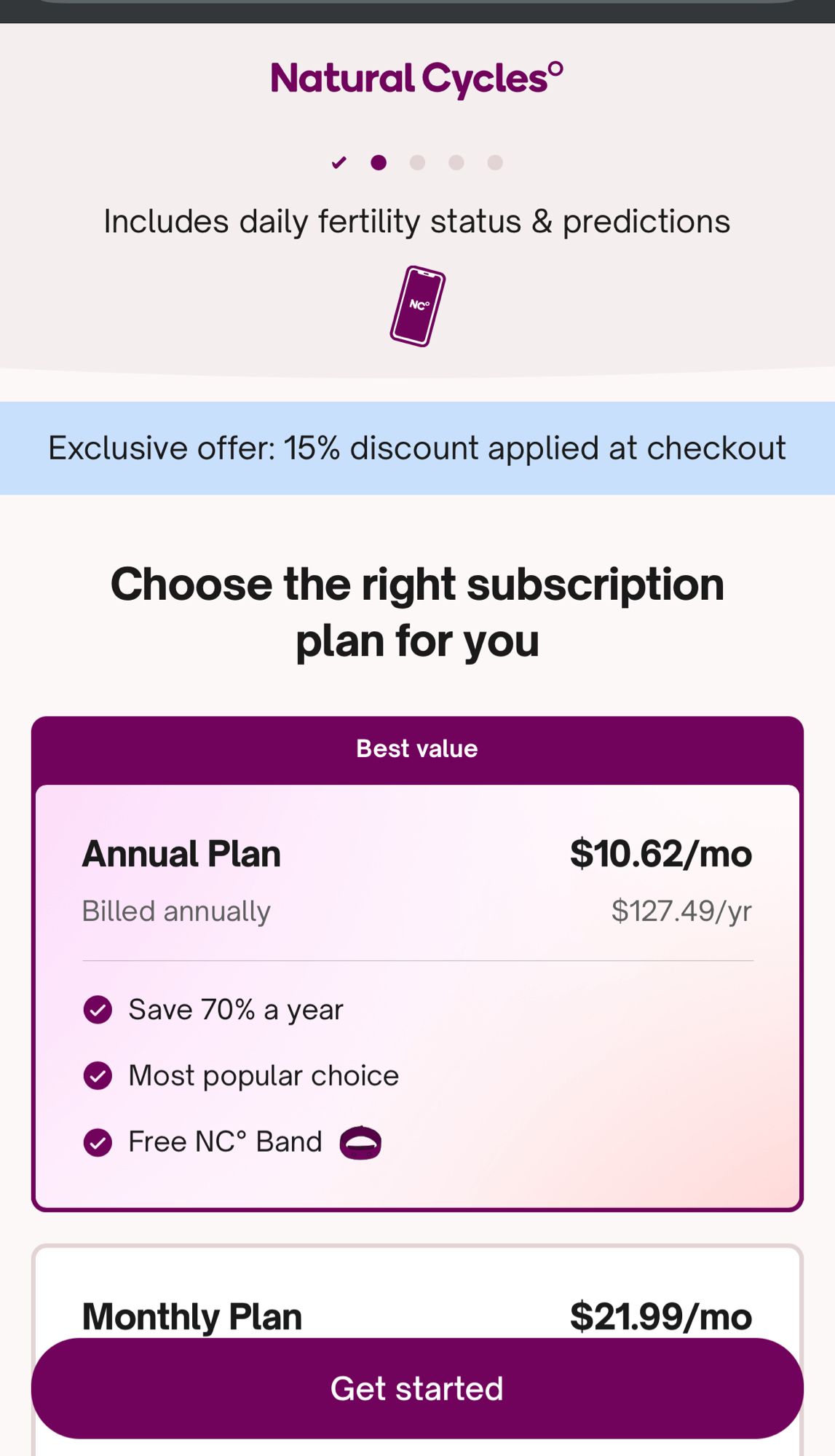Click the Best value header label
The width and height of the screenshot is (835, 1456).
417,749
